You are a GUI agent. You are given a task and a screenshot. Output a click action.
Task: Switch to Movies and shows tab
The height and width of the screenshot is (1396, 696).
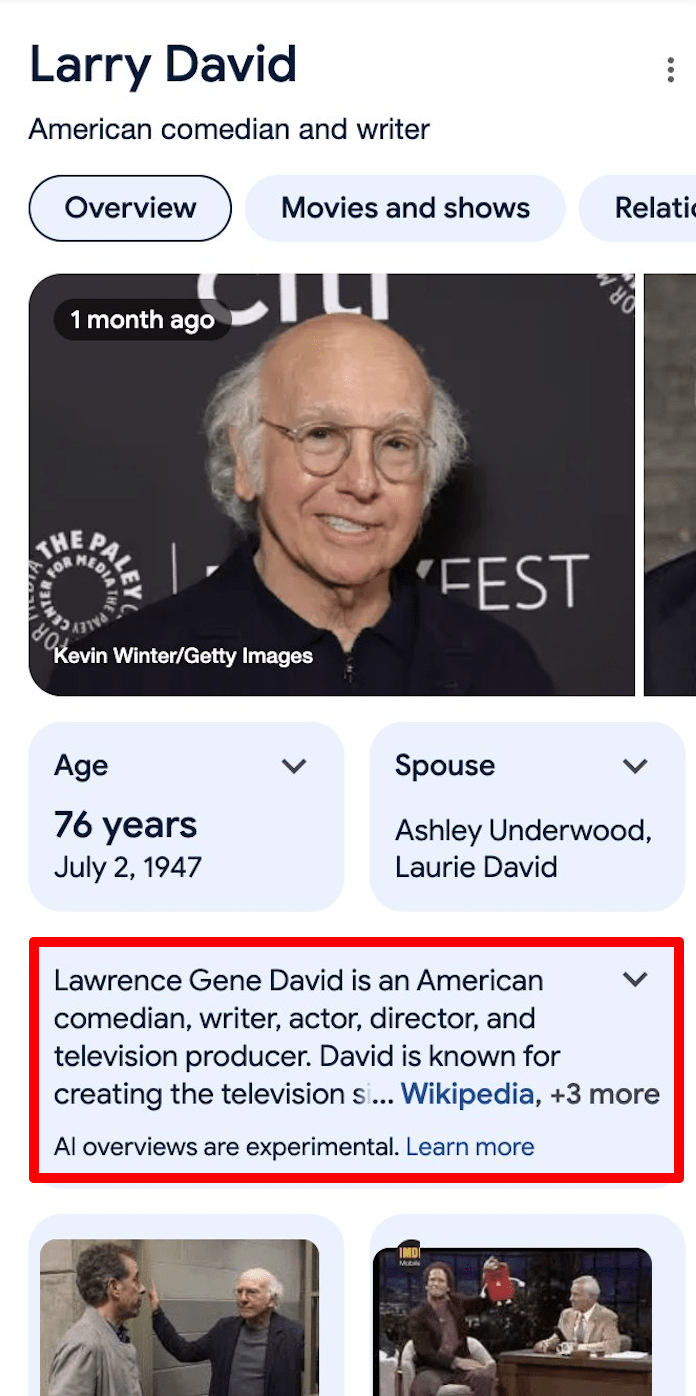pos(405,208)
